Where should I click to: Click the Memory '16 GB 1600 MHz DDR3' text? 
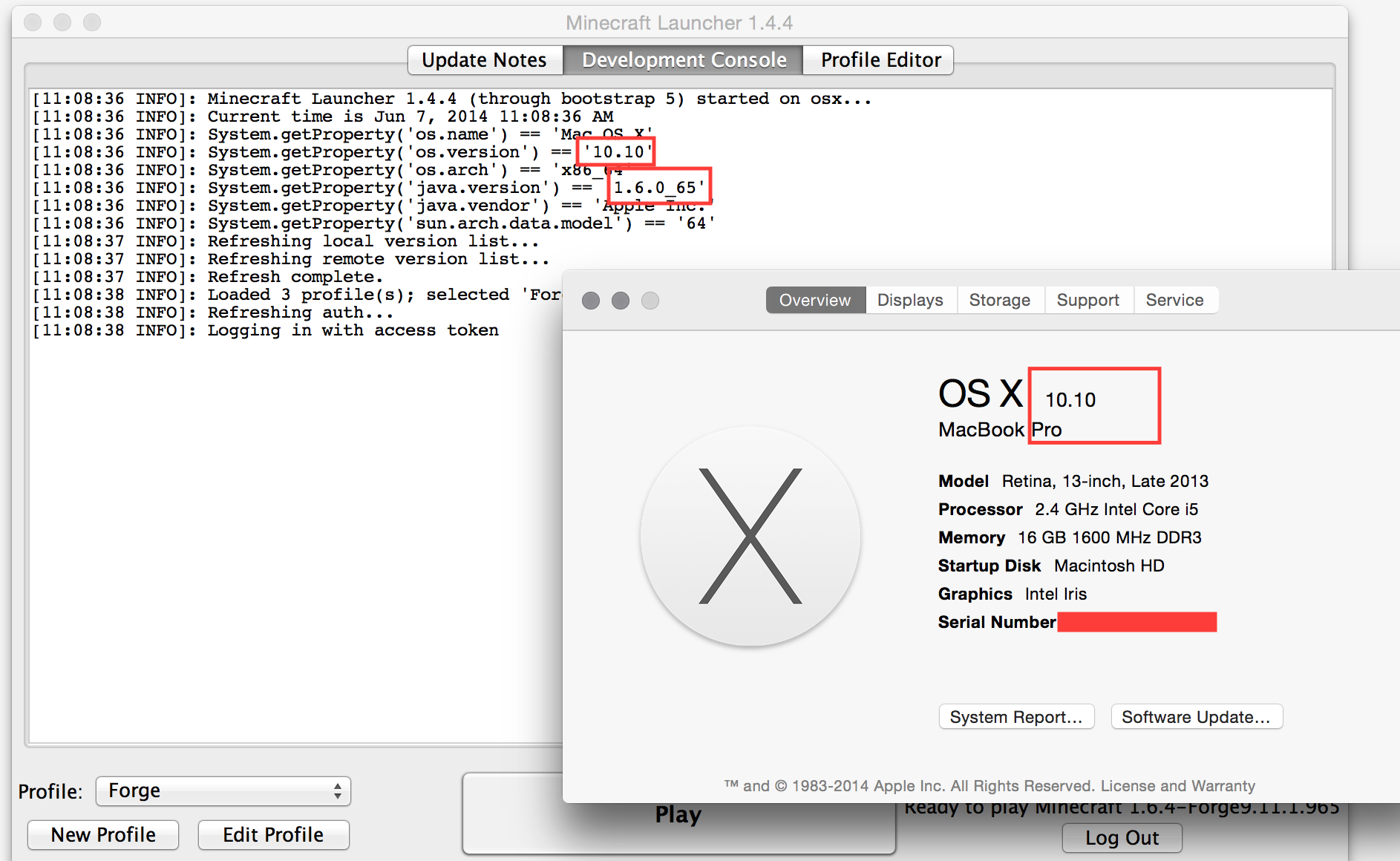coord(1070,537)
